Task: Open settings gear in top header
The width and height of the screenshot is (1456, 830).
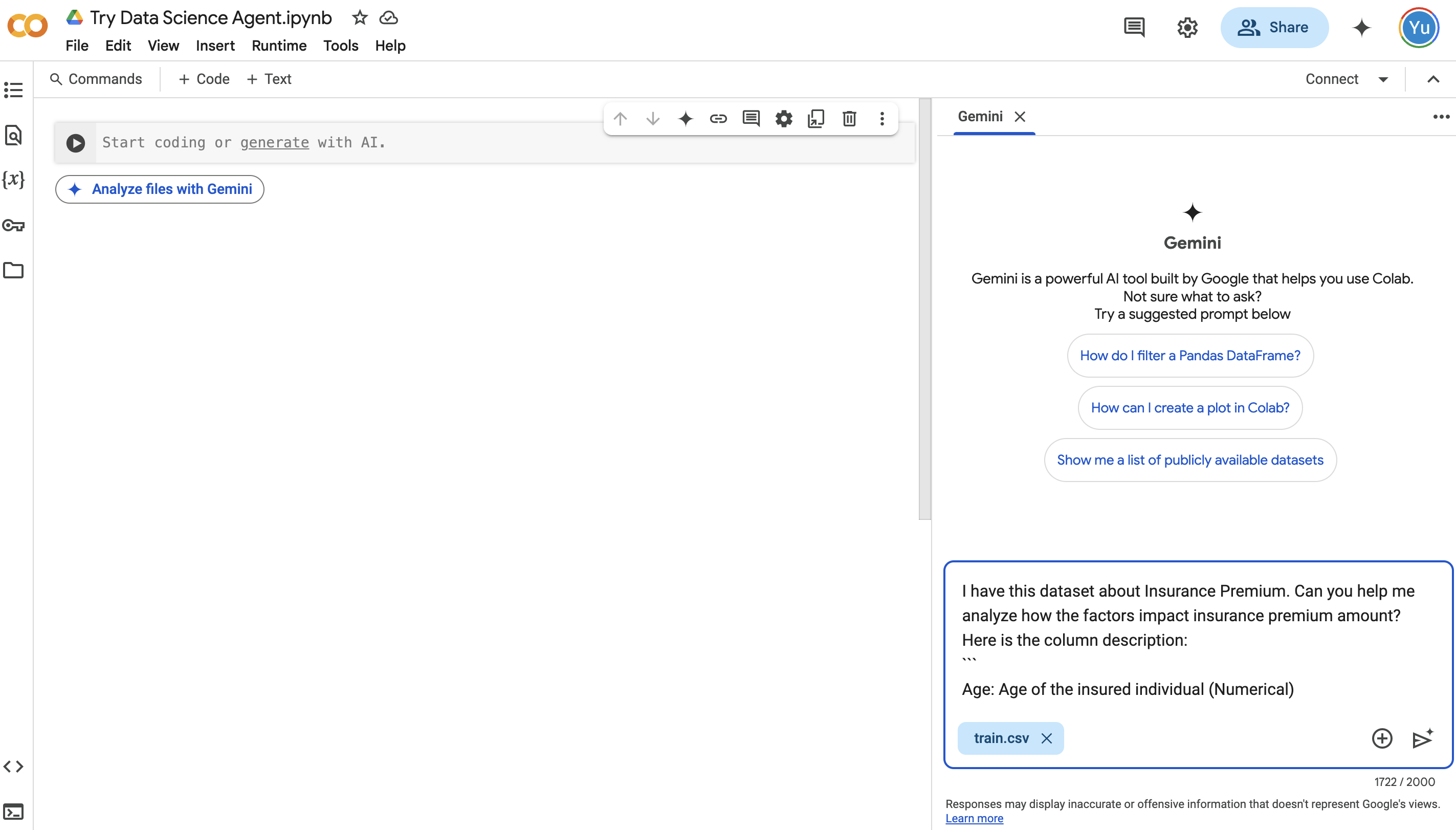Action: [1187, 27]
